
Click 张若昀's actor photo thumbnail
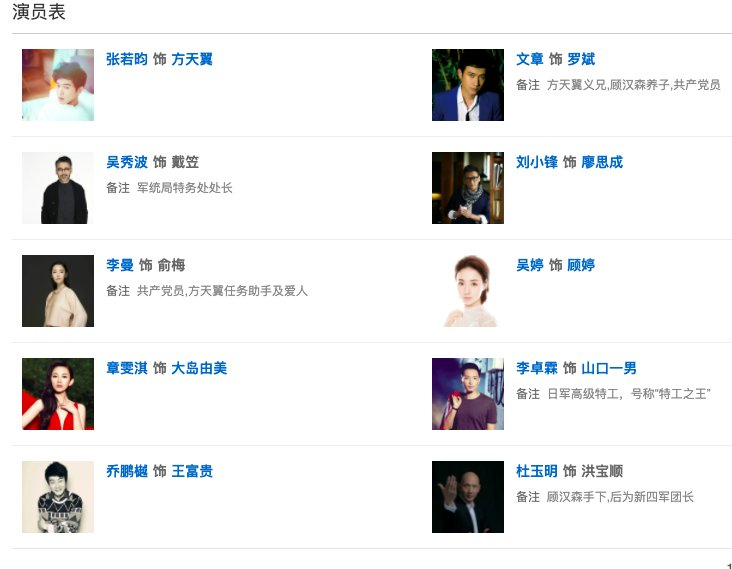[x=58, y=85]
